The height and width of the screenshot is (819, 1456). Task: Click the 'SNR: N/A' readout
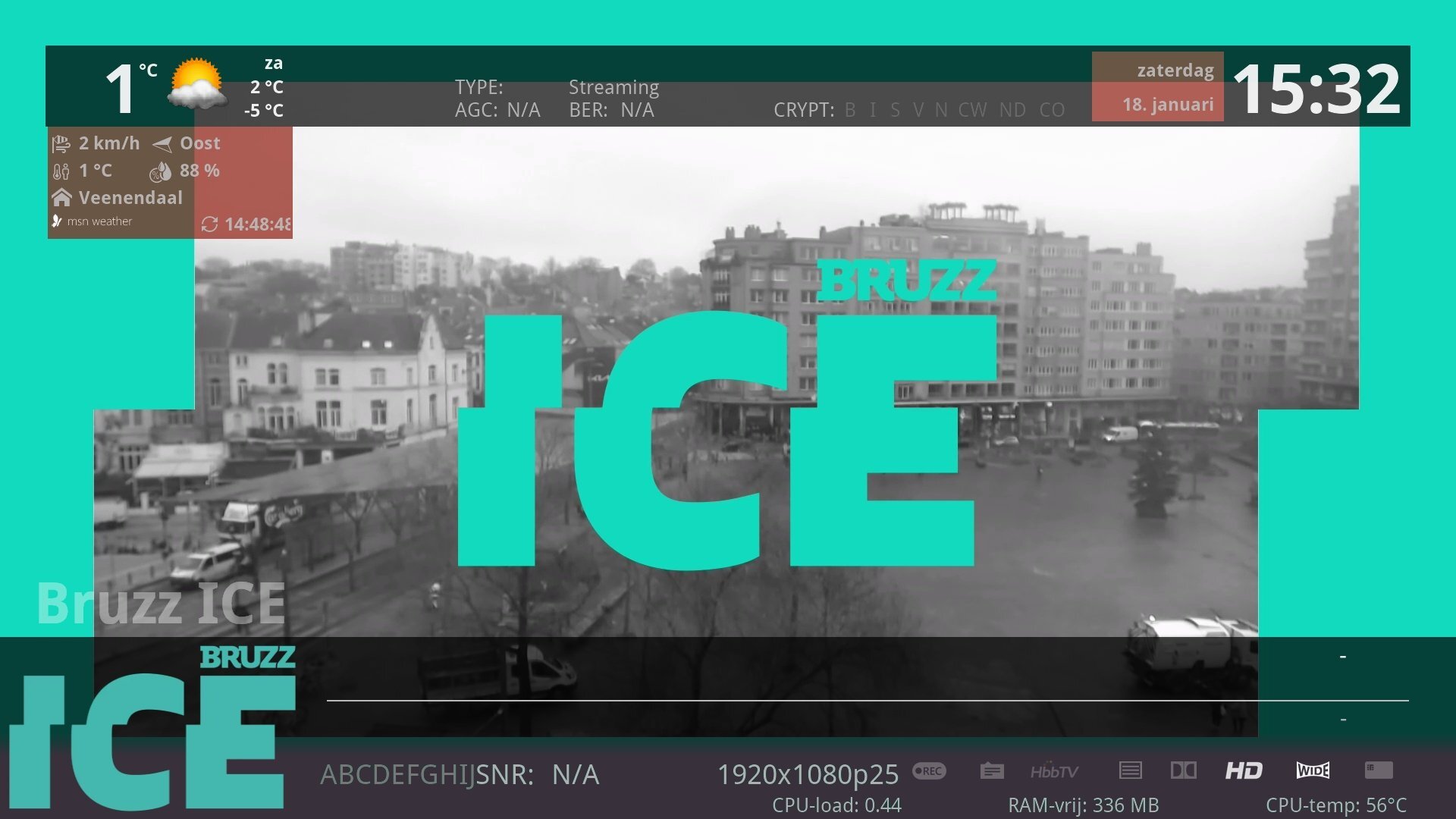(x=538, y=775)
